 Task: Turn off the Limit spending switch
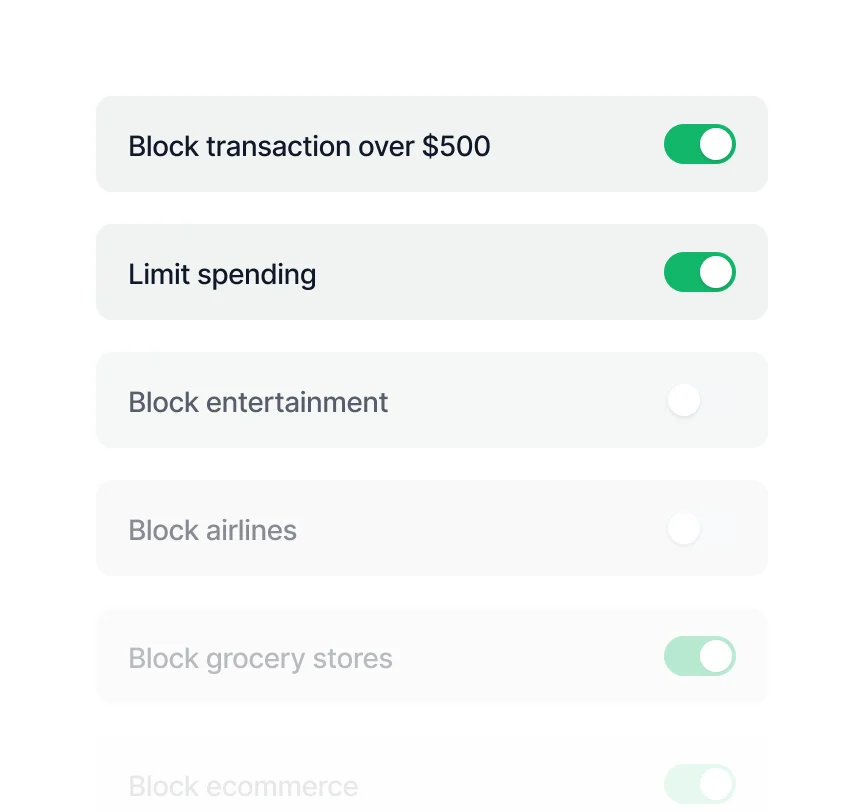pos(699,272)
